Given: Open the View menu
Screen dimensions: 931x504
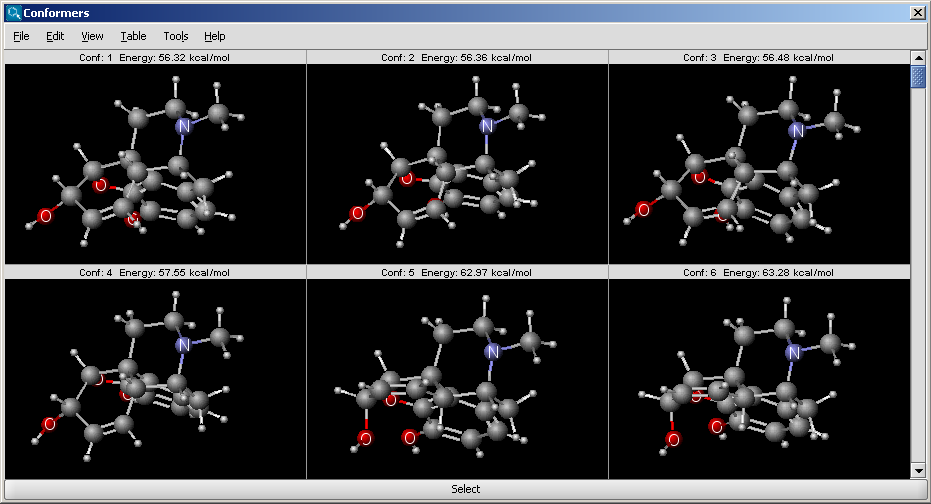Looking at the screenshot, I should 92,36.
